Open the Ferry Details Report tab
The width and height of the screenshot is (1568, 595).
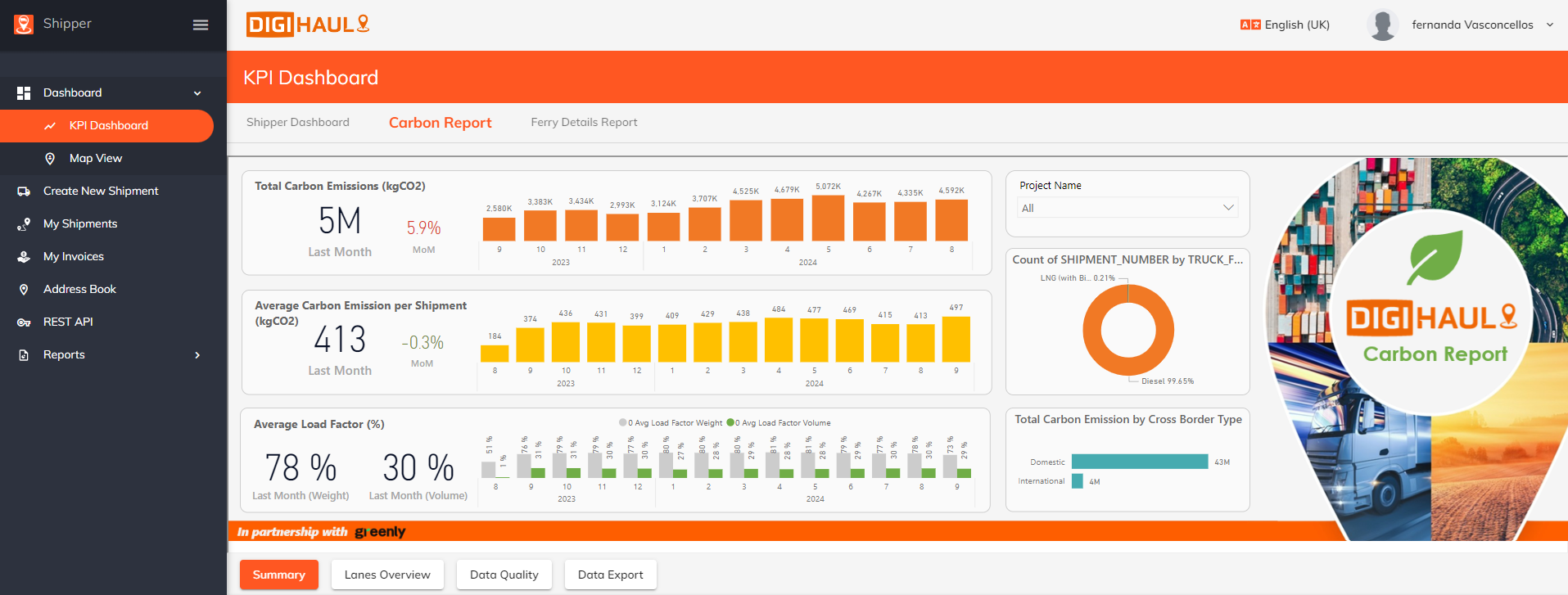coord(584,122)
